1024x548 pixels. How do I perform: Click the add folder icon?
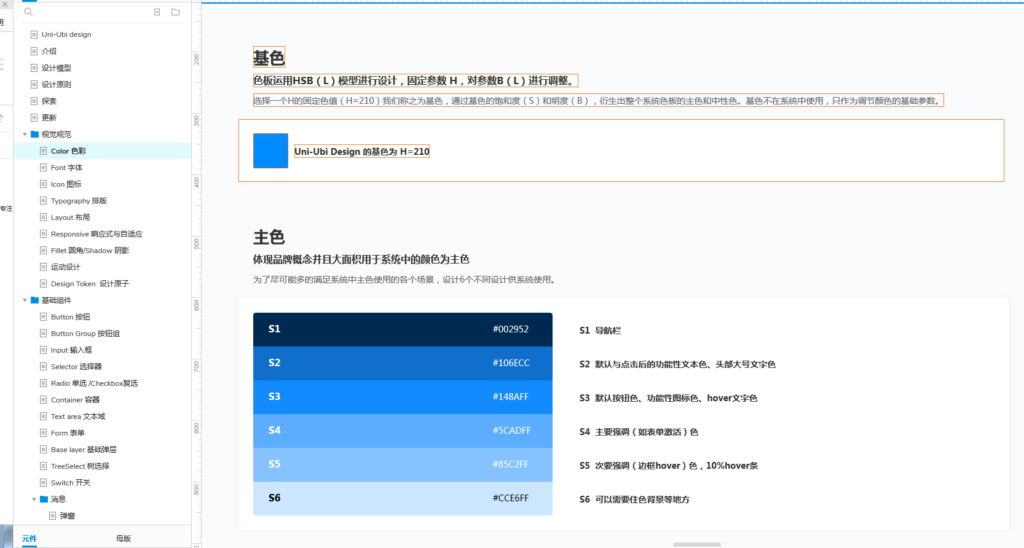click(175, 12)
